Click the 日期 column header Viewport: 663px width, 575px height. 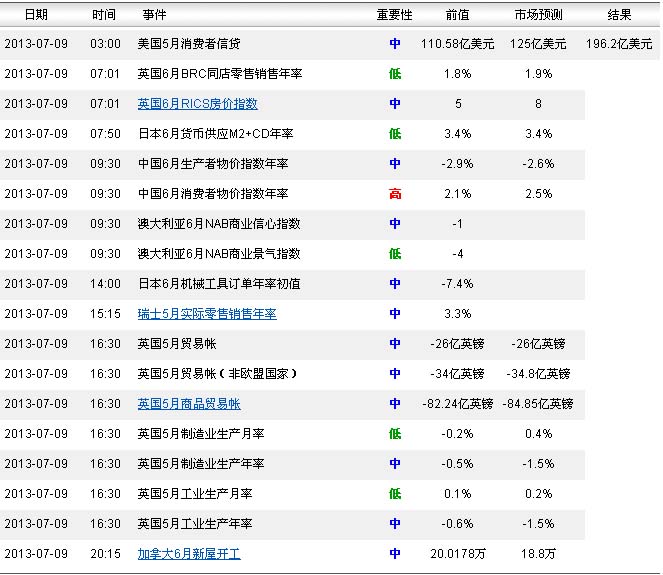36,15
